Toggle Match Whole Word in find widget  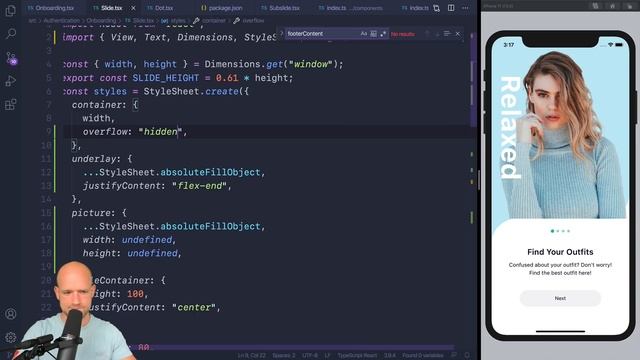click(373, 34)
